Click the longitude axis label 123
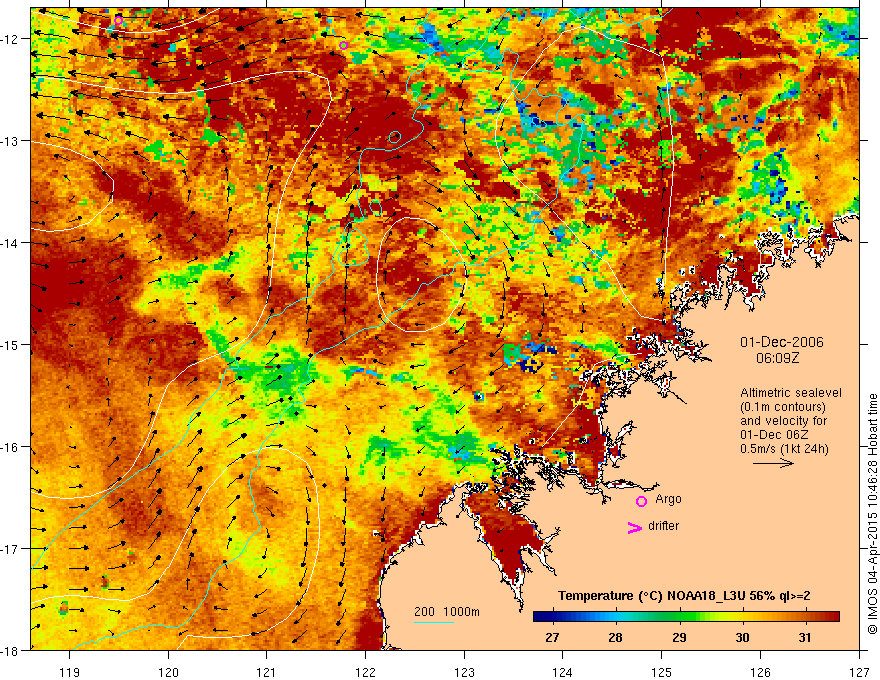Image resolution: width=880 pixels, height=680 pixels. (464, 672)
